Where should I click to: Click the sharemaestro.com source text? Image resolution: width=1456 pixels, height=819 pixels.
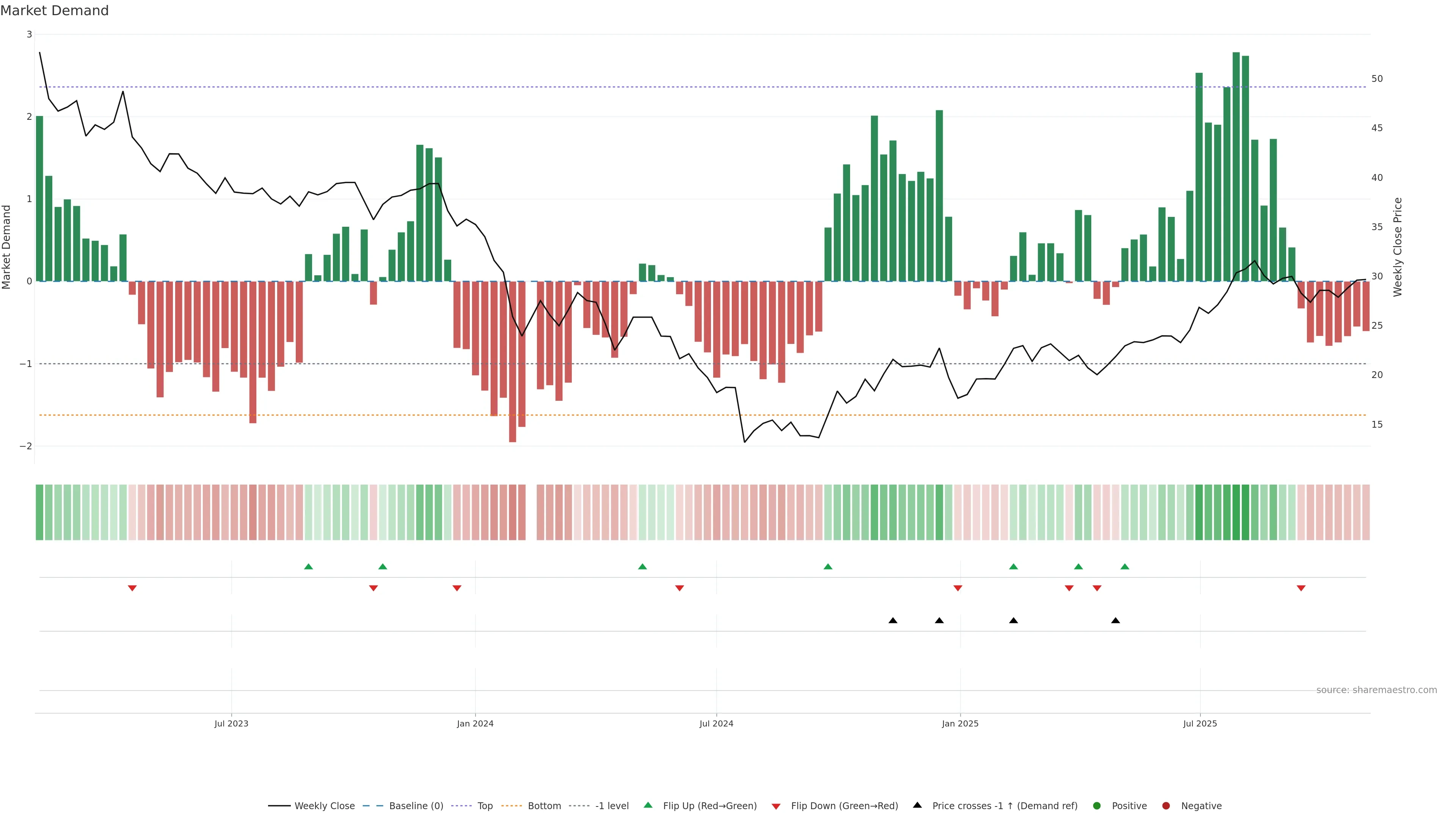[1376, 690]
